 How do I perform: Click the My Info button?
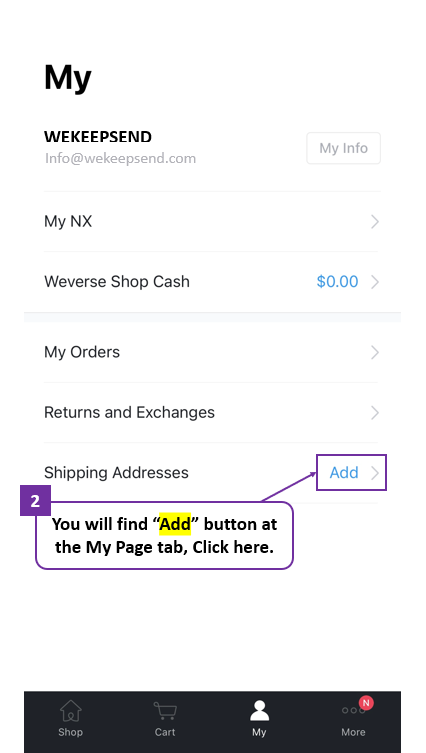343,148
